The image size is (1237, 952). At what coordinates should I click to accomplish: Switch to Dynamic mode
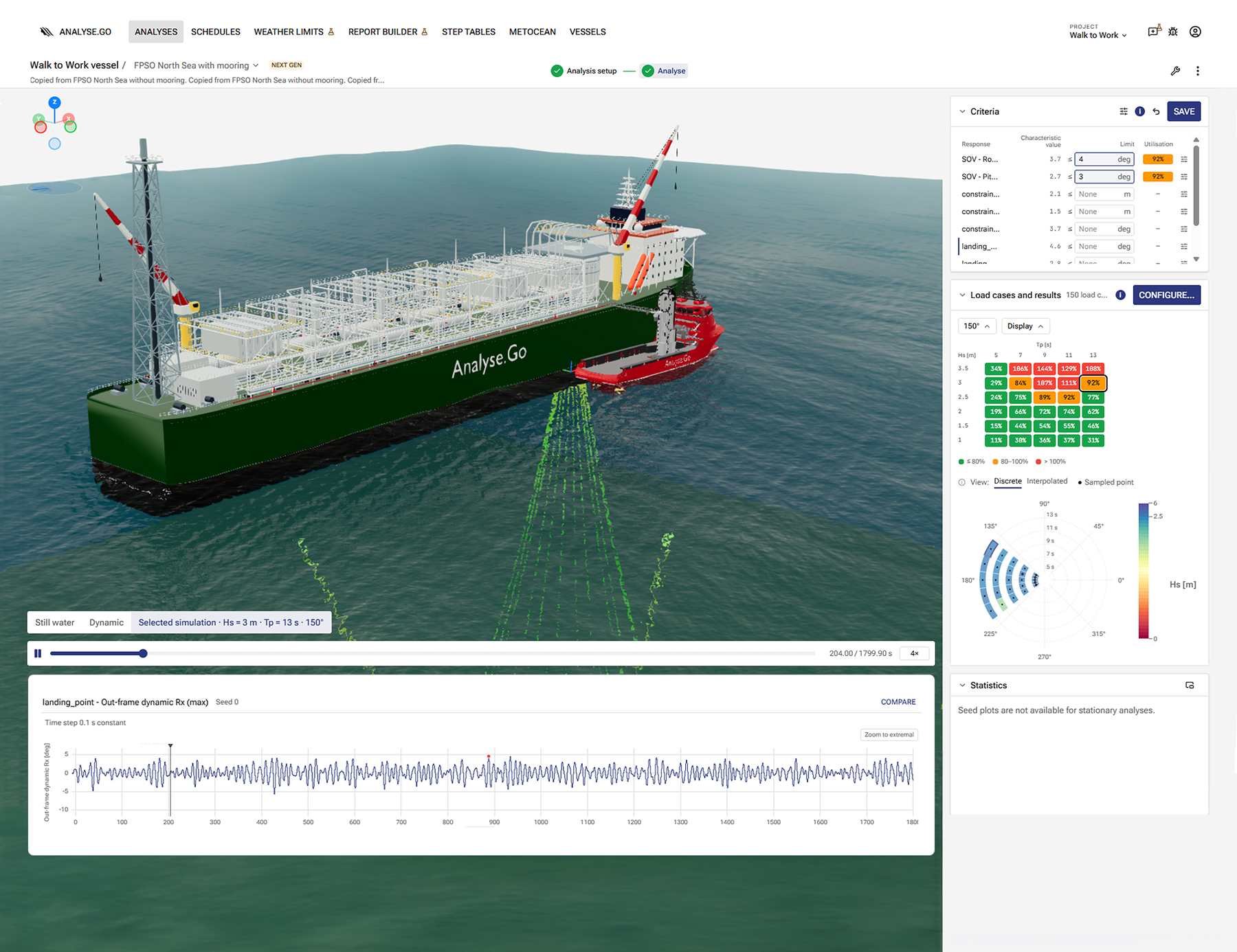[107, 622]
